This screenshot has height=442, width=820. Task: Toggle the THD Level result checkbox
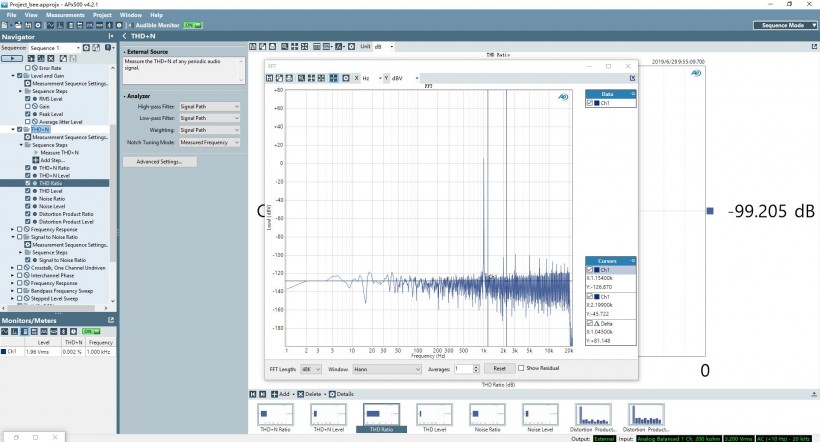coord(28,191)
